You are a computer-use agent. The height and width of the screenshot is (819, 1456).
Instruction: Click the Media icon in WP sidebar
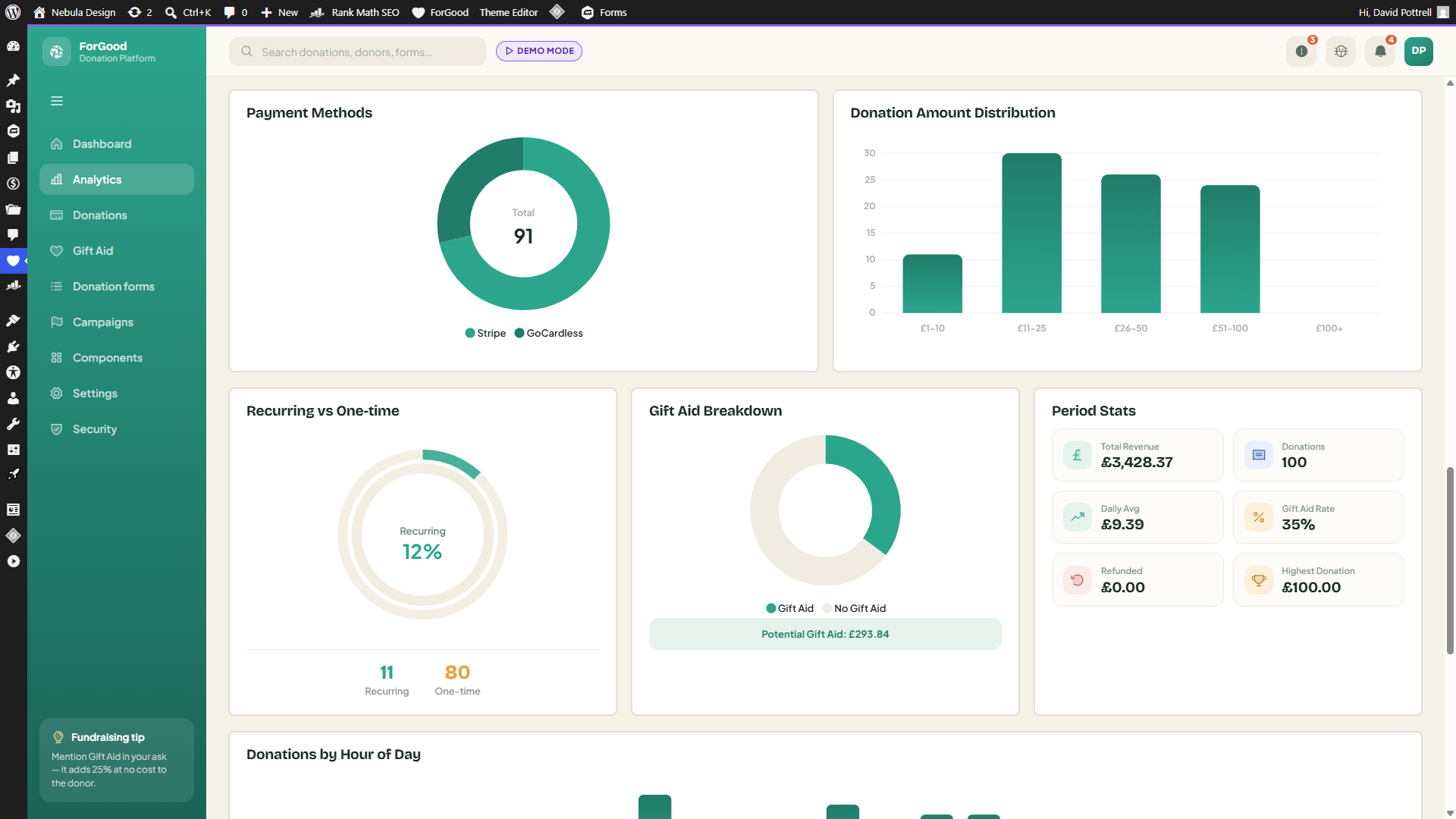click(13, 105)
